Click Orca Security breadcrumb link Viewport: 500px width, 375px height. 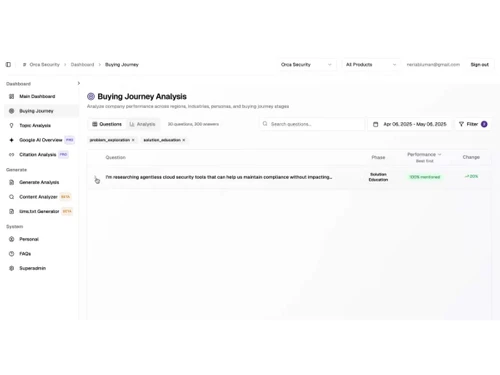point(44,65)
